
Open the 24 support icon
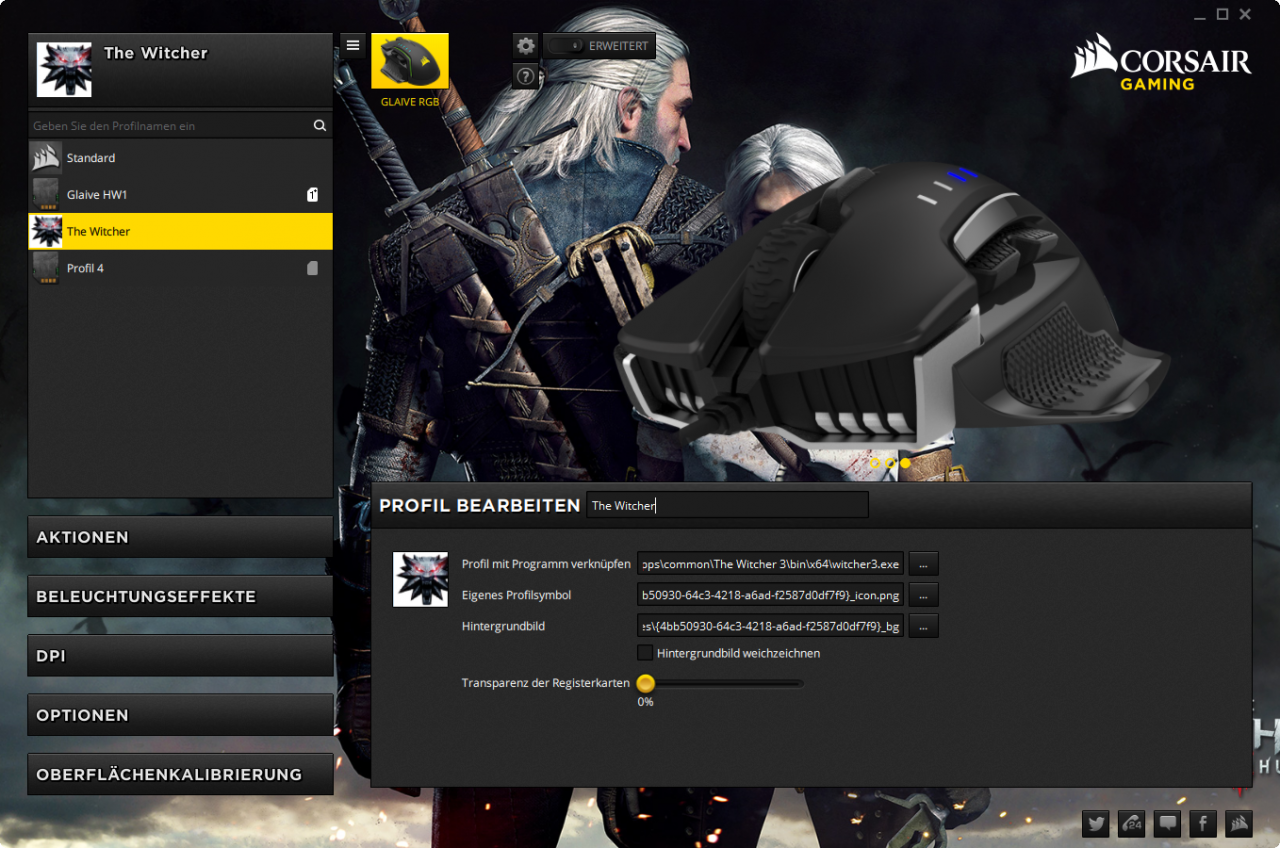(1132, 824)
